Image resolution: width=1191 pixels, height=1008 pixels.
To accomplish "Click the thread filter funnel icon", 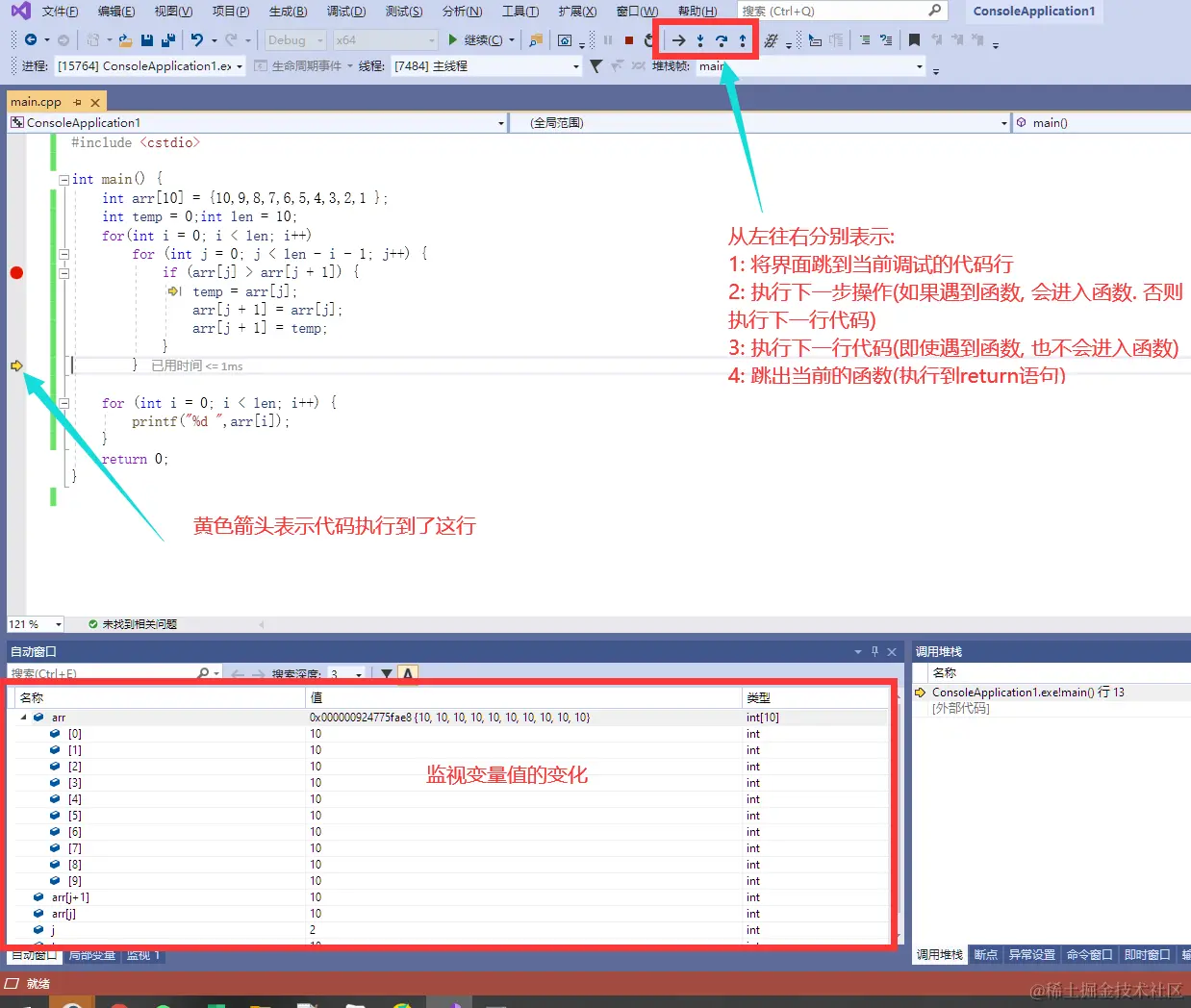I will pos(596,66).
